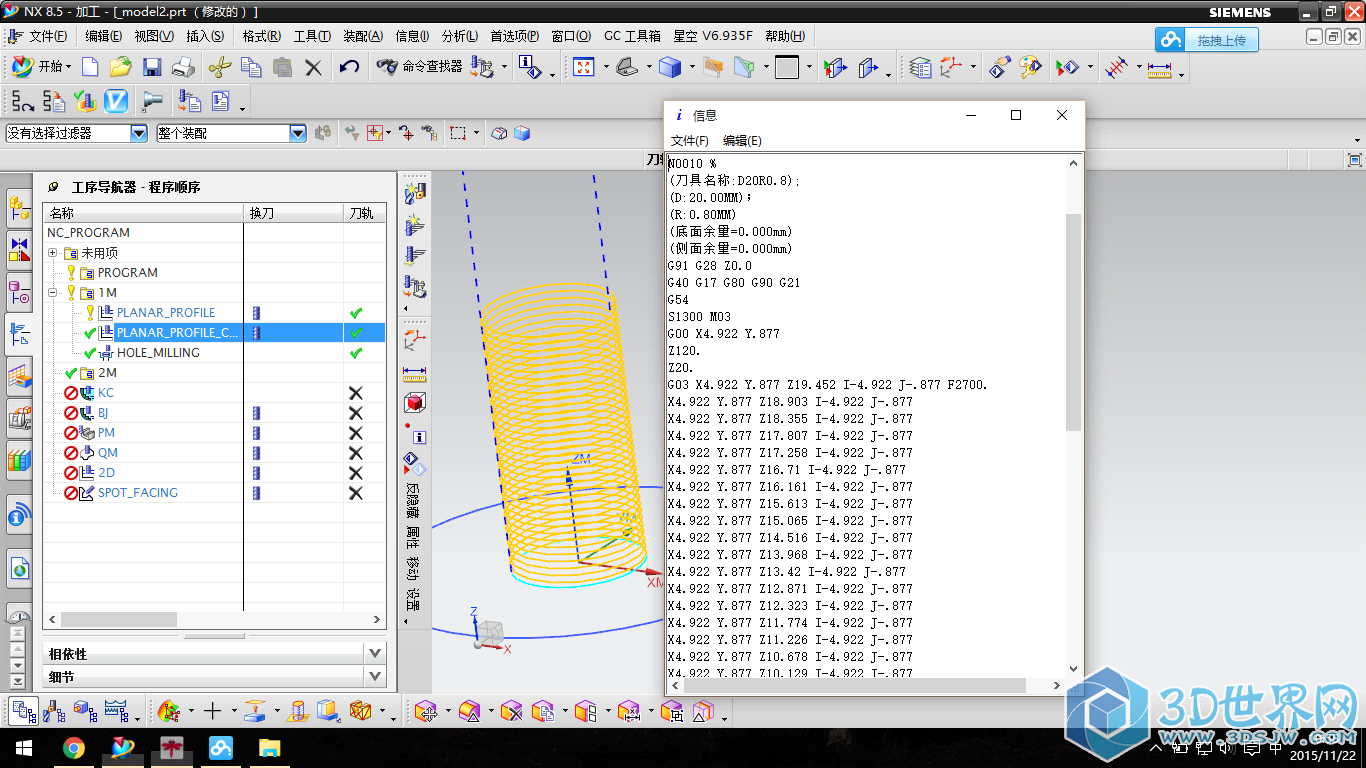Select NC_PROGRAM root node
The height and width of the screenshot is (768, 1366).
coord(88,233)
